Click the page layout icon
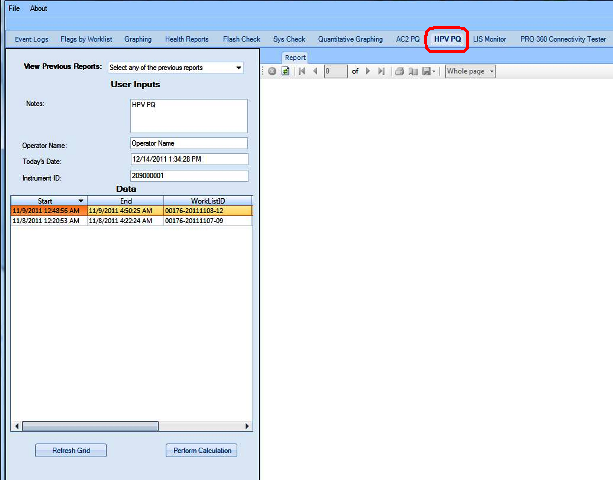This screenshot has width=613, height=480. click(x=412, y=72)
